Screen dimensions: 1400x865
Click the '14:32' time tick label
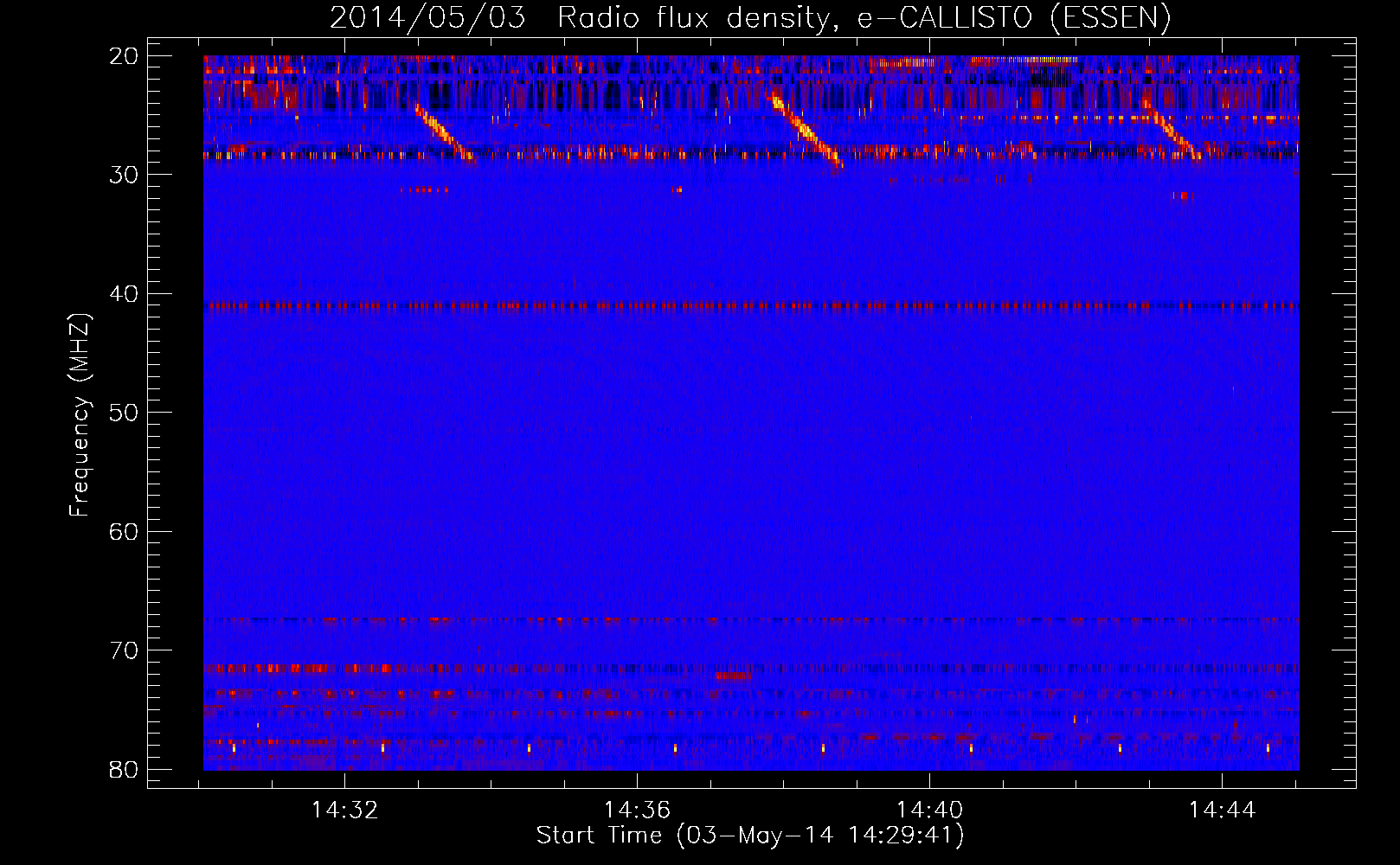point(344,811)
